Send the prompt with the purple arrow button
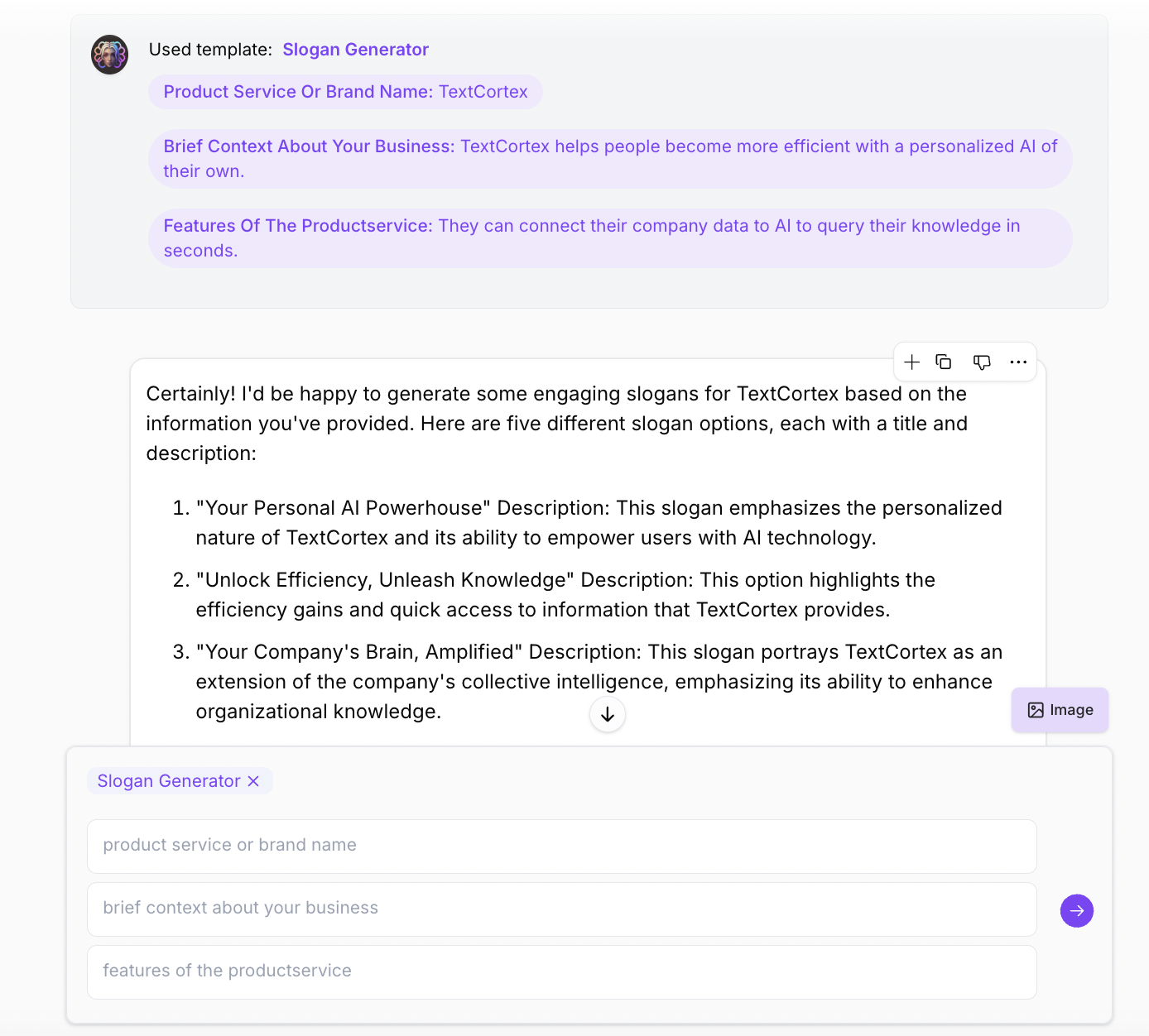Image resolution: width=1149 pixels, height=1036 pixels. [x=1077, y=911]
